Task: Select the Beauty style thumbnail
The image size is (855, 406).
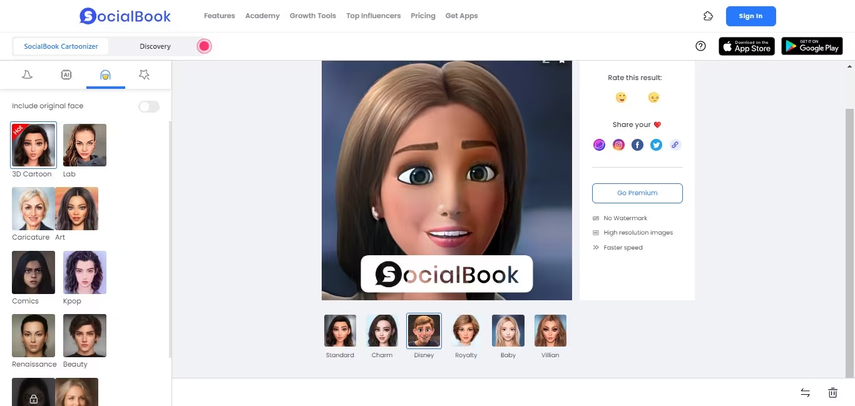Action: 85,336
